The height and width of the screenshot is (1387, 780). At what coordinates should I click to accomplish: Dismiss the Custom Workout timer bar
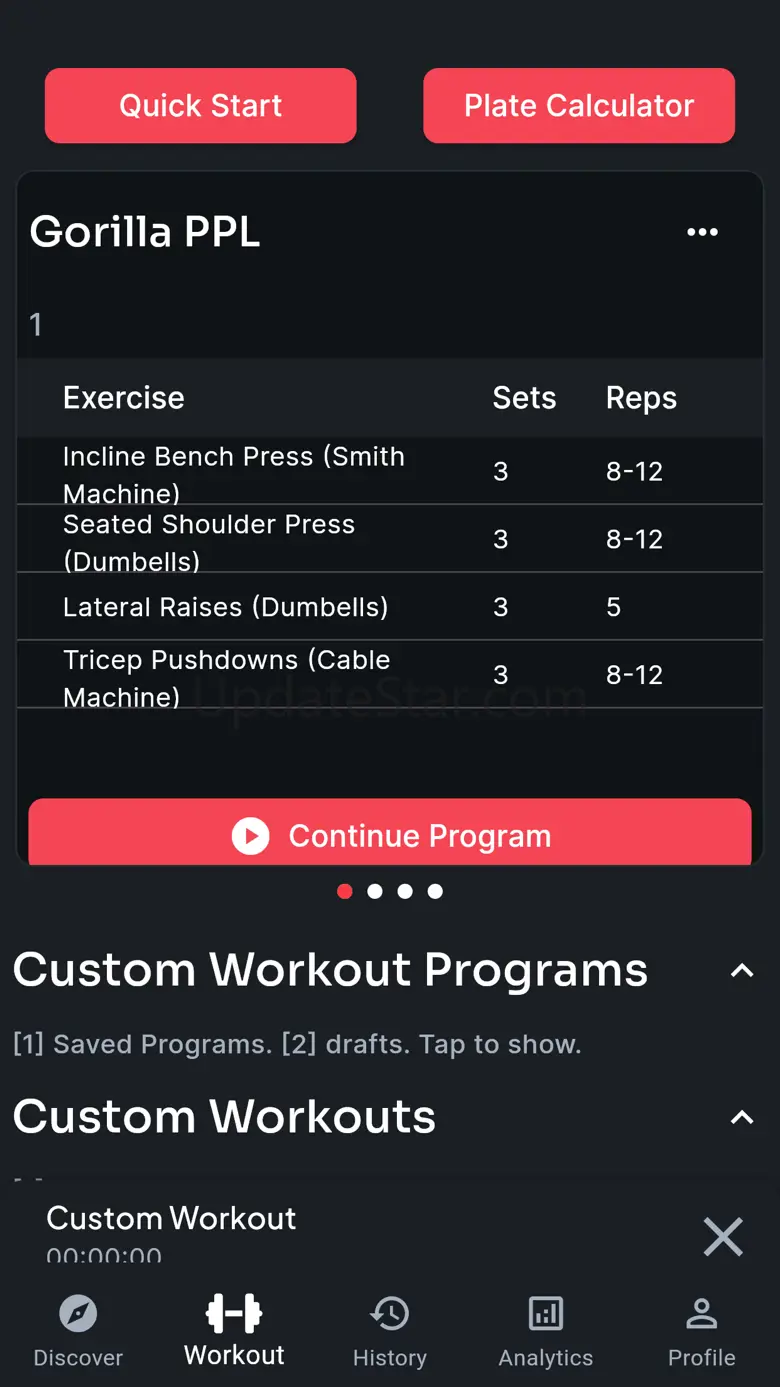[723, 1237]
